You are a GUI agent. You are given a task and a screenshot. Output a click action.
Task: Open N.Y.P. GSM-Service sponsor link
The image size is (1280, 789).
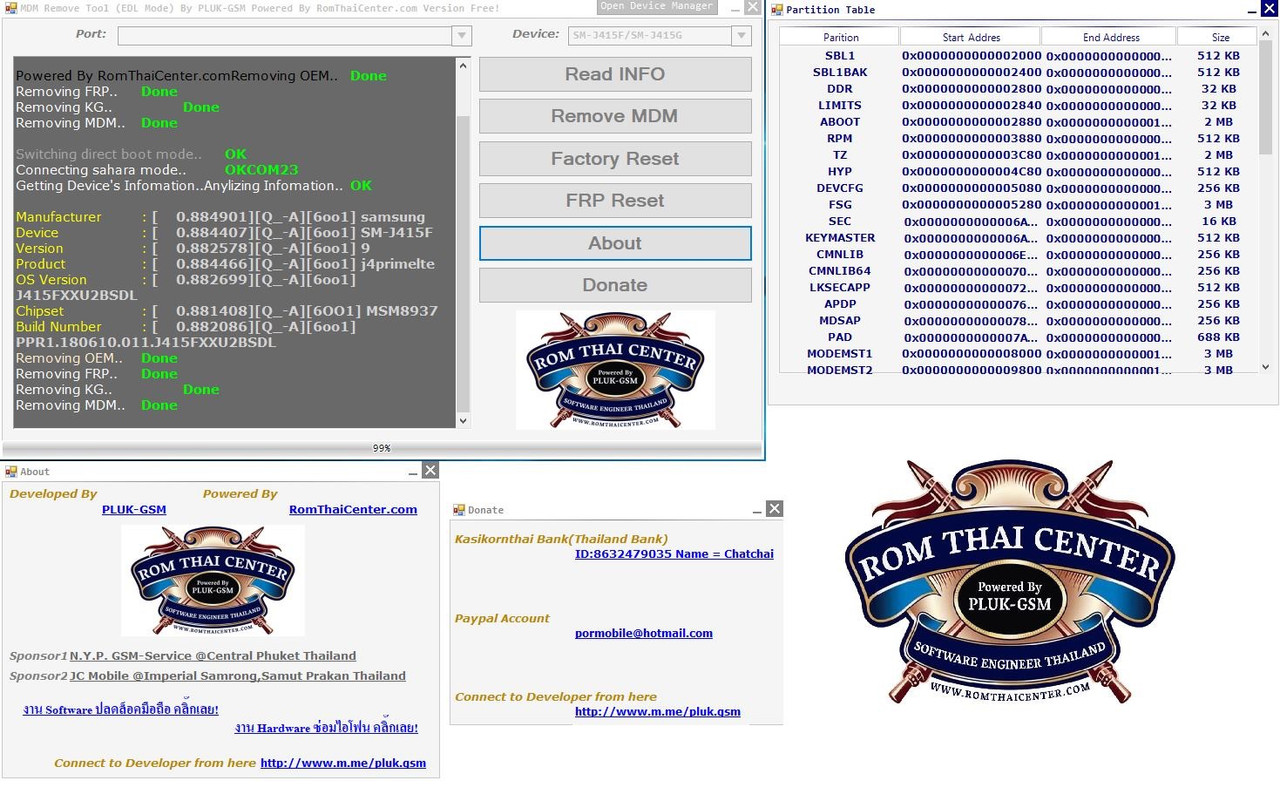coord(212,656)
